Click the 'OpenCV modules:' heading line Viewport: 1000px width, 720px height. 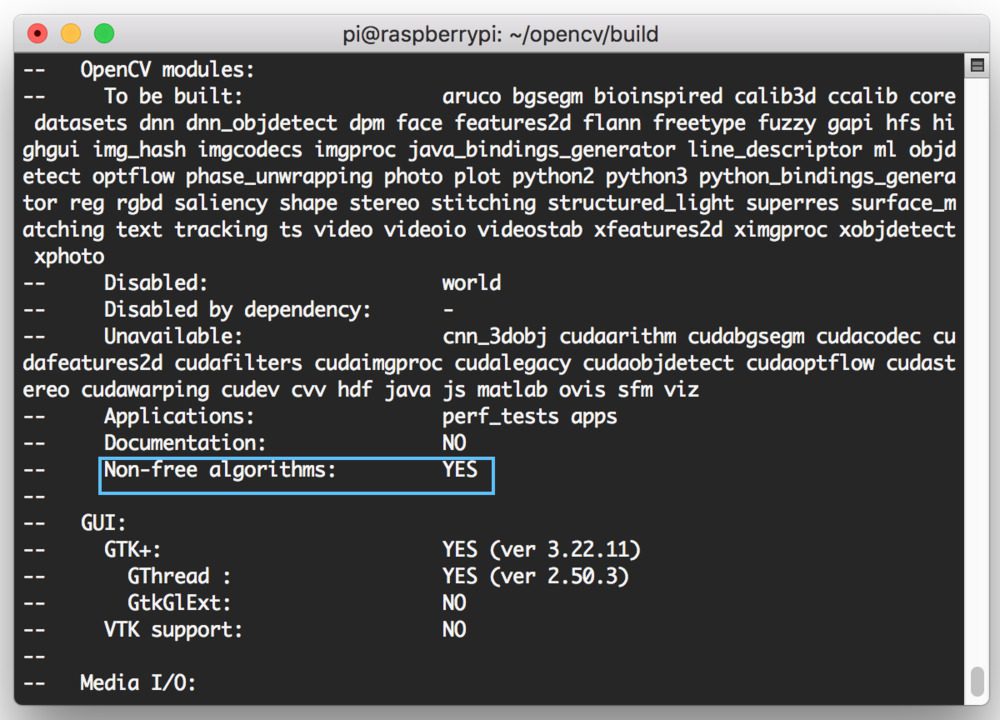tap(167, 70)
